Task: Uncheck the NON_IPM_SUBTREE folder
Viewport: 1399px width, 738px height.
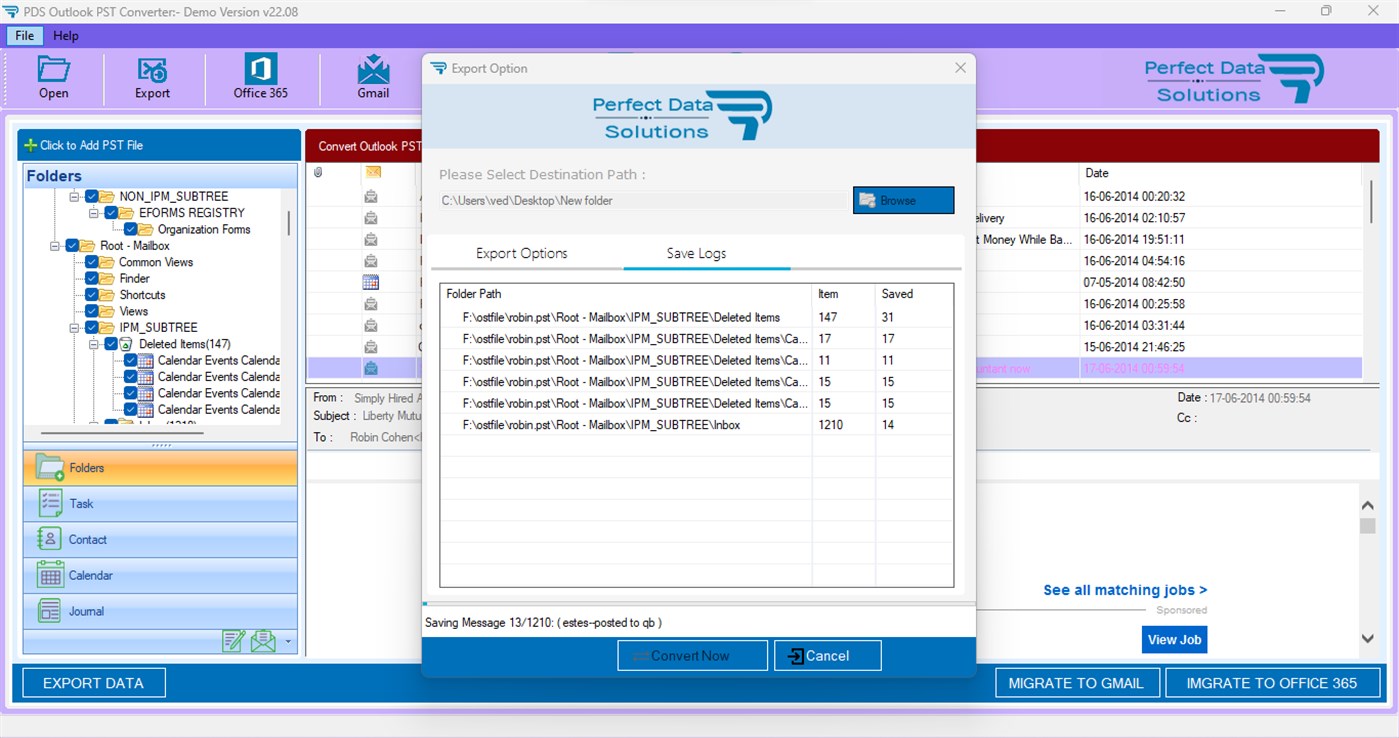Action: [92, 196]
